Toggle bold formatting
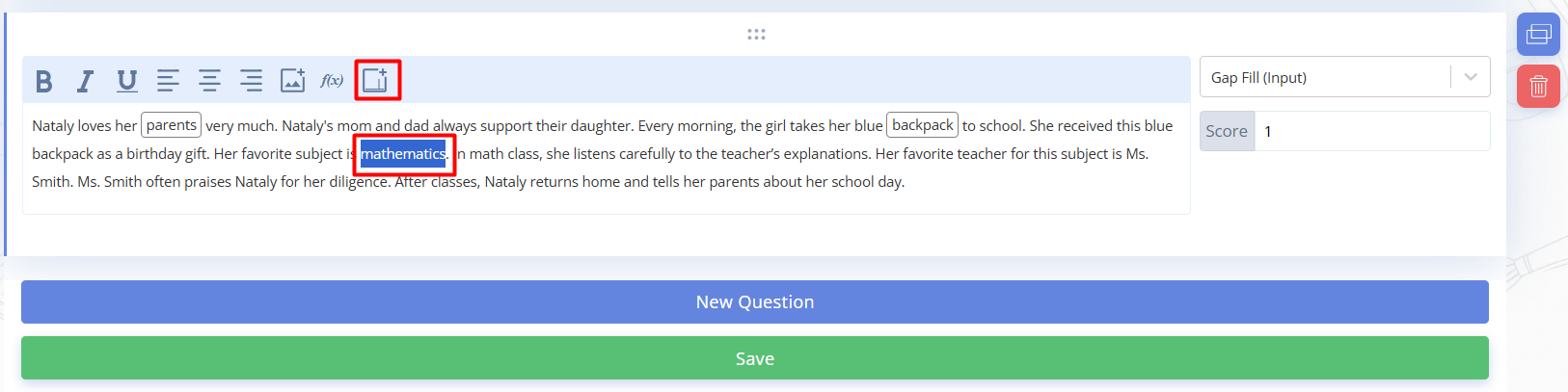The image size is (1568, 392). [43, 81]
